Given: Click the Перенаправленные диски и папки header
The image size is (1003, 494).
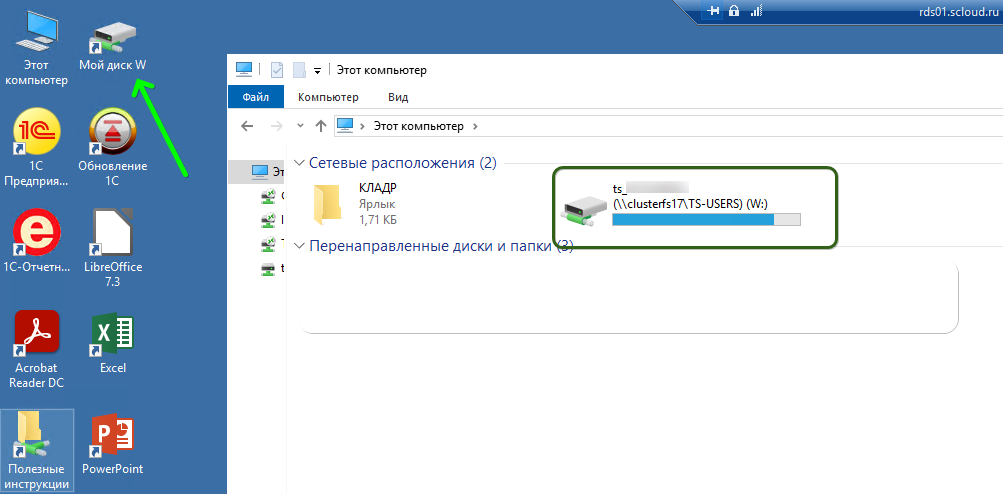Looking at the screenshot, I should (441, 246).
